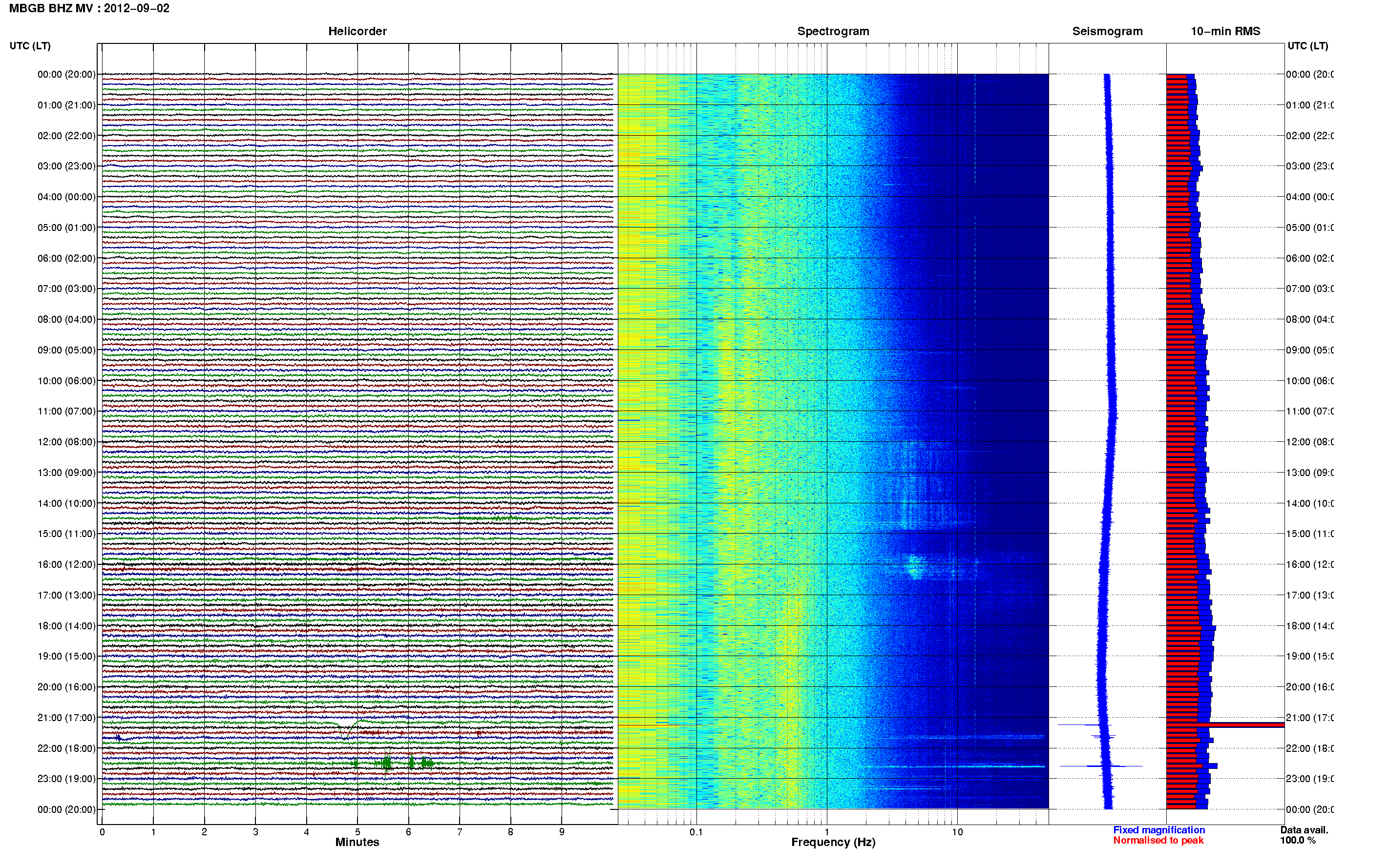Viewport: 1389px width, 868px height.
Task: Click the right '12:00 (08:' time label
Action: click(x=1310, y=441)
